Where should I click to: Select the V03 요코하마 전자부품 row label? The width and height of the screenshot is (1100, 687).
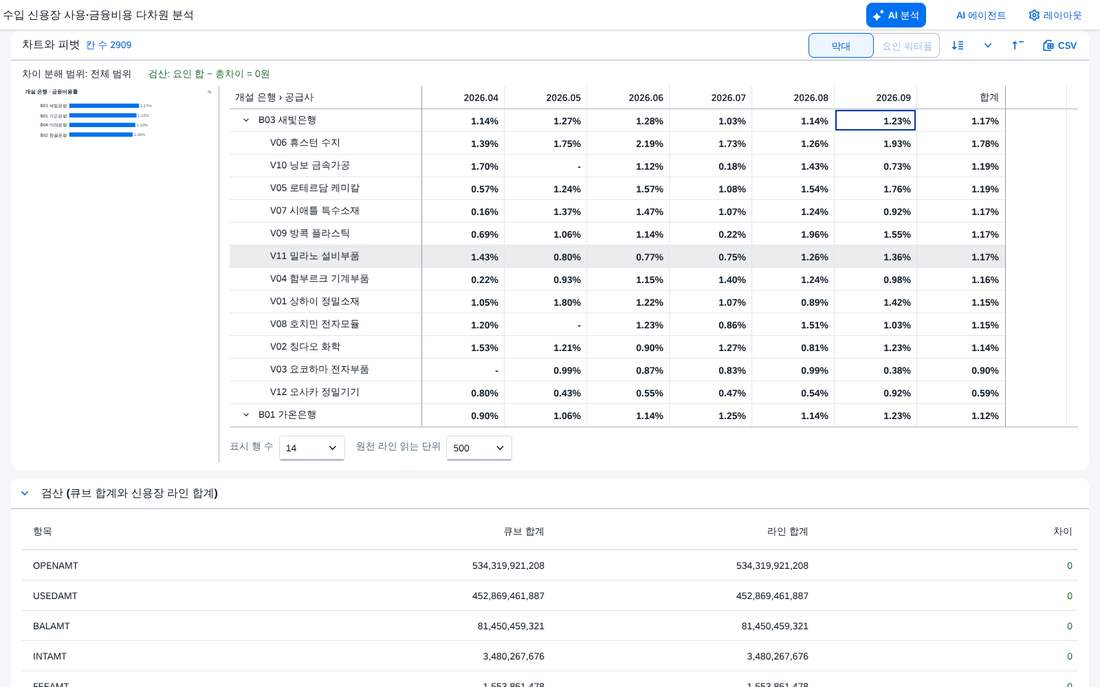click(319, 370)
